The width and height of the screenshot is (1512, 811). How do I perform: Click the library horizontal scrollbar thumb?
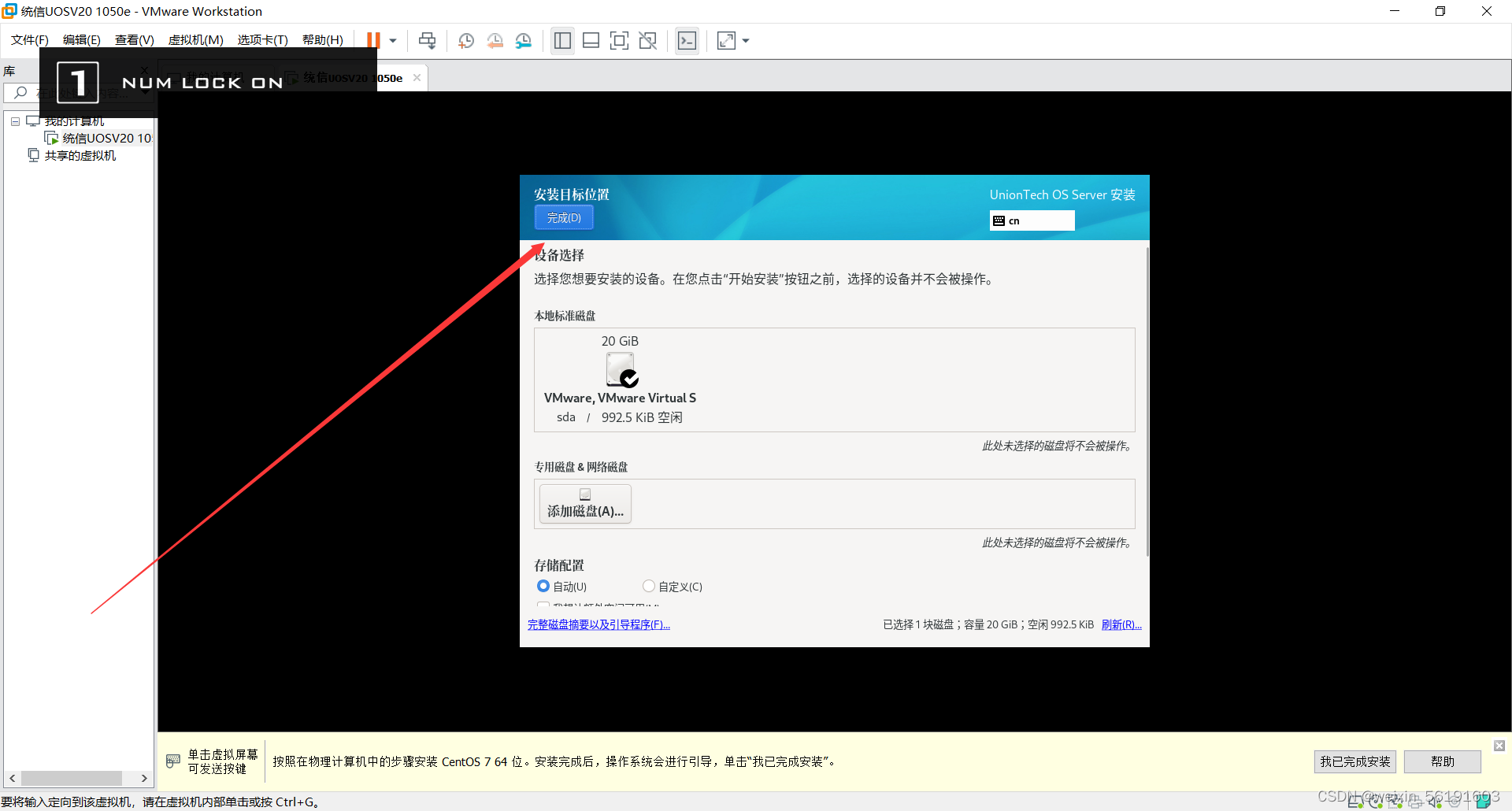pos(71,778)
